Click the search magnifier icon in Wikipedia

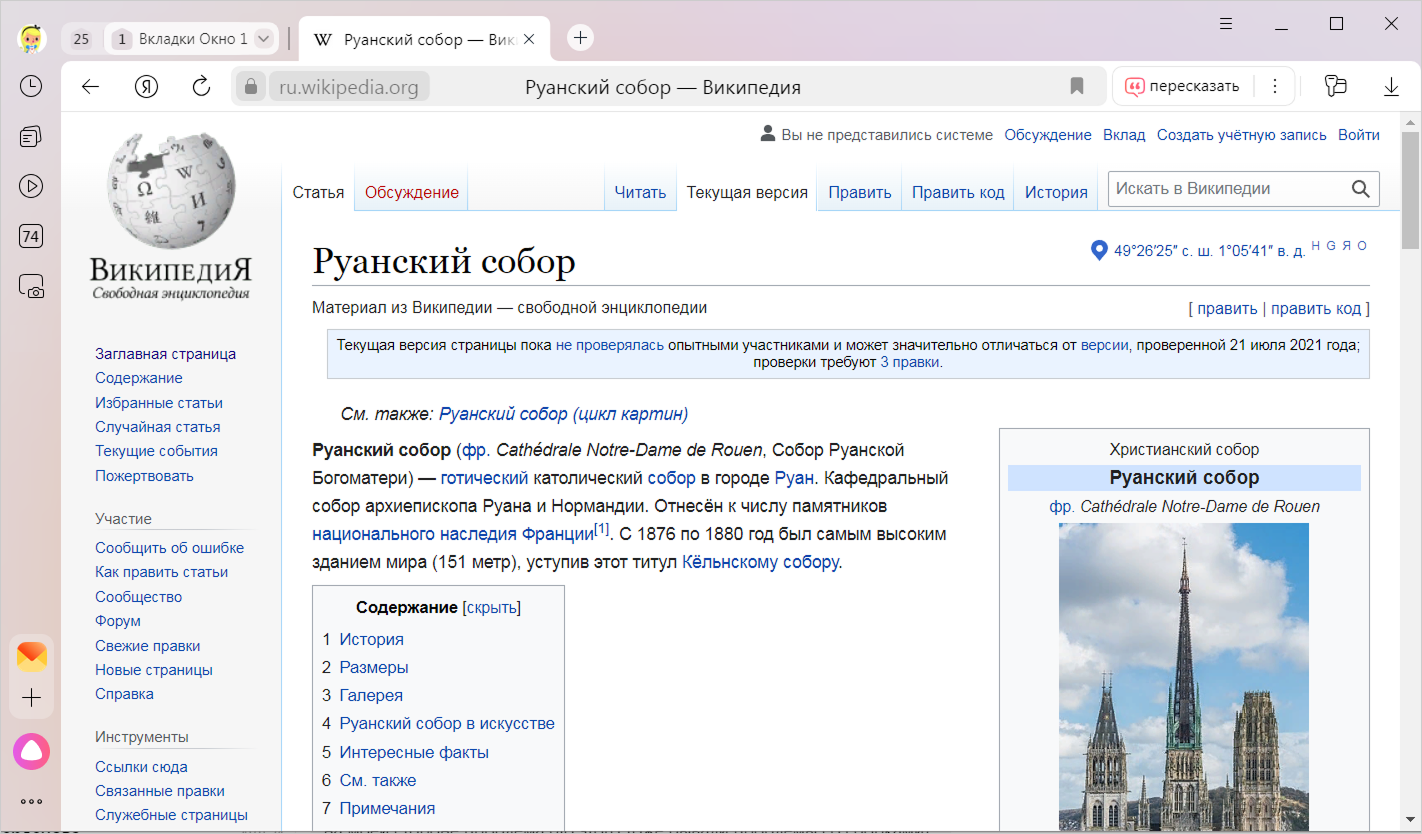click(1360, 189)
